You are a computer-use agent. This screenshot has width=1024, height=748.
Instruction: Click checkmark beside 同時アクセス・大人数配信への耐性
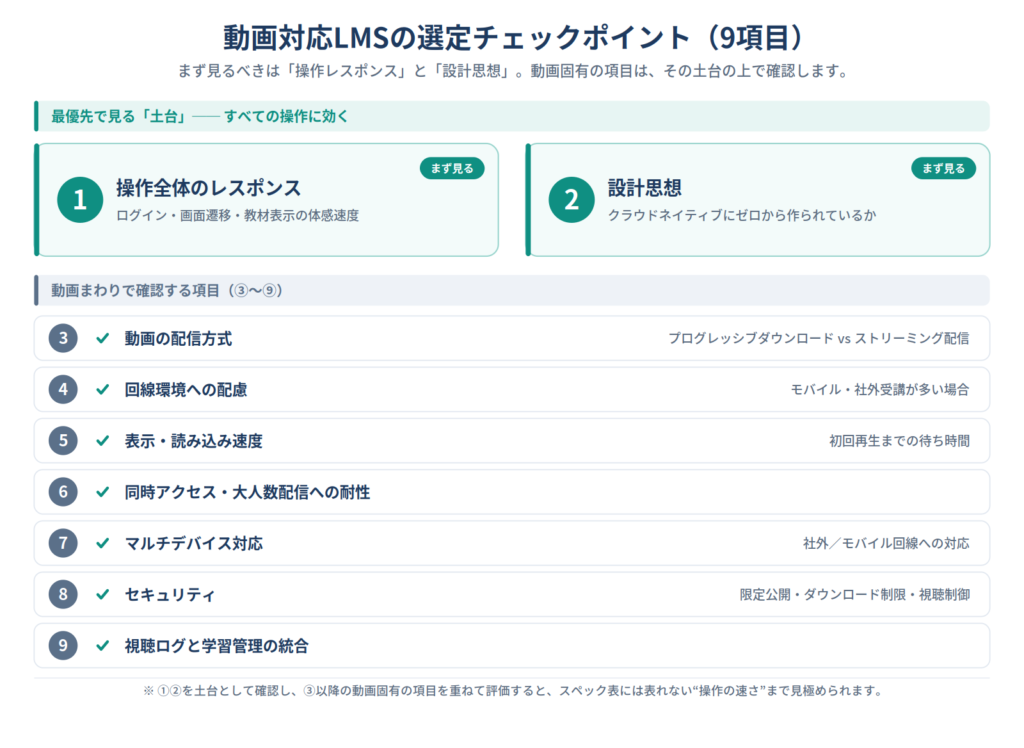click(x=103, y=492)
